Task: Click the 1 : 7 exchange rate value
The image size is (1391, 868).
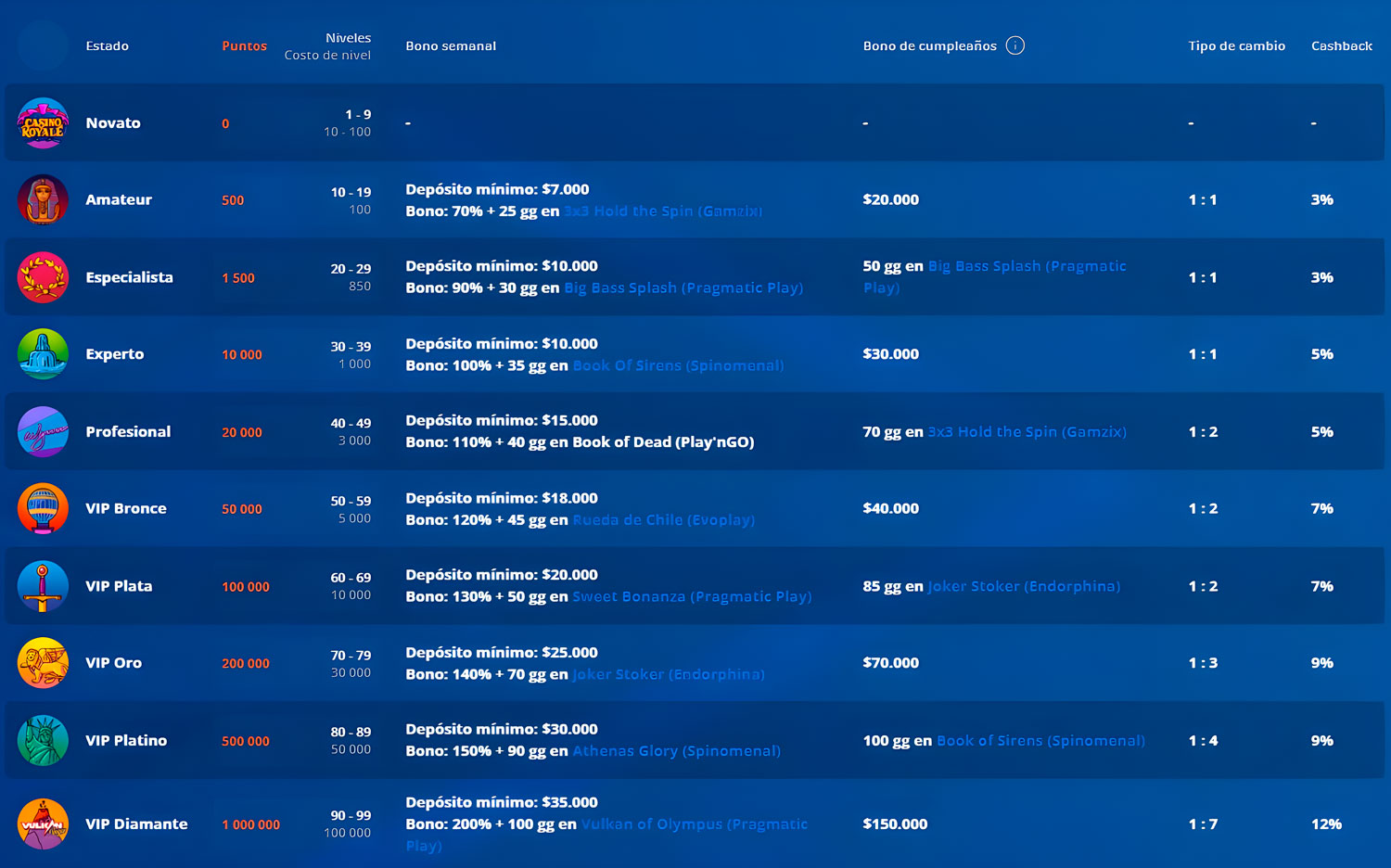Action: (1203, 823)
